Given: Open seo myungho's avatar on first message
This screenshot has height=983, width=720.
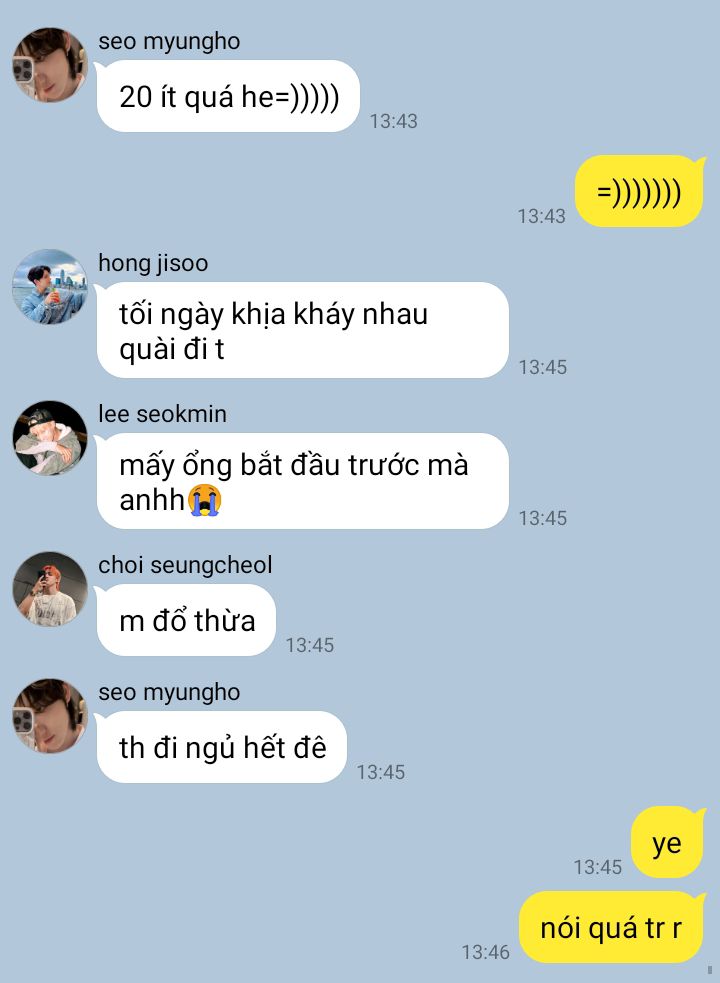Looking at the screenshot, I should tap(50, 65).
